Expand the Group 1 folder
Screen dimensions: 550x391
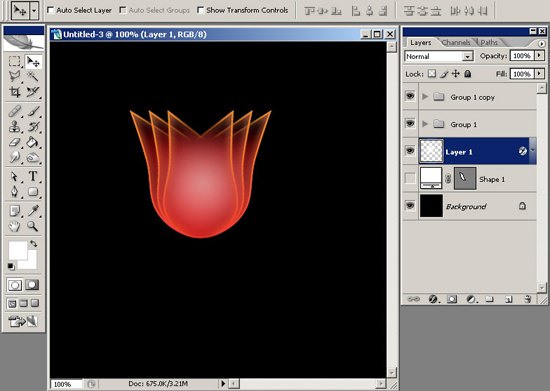pos(425,124)
